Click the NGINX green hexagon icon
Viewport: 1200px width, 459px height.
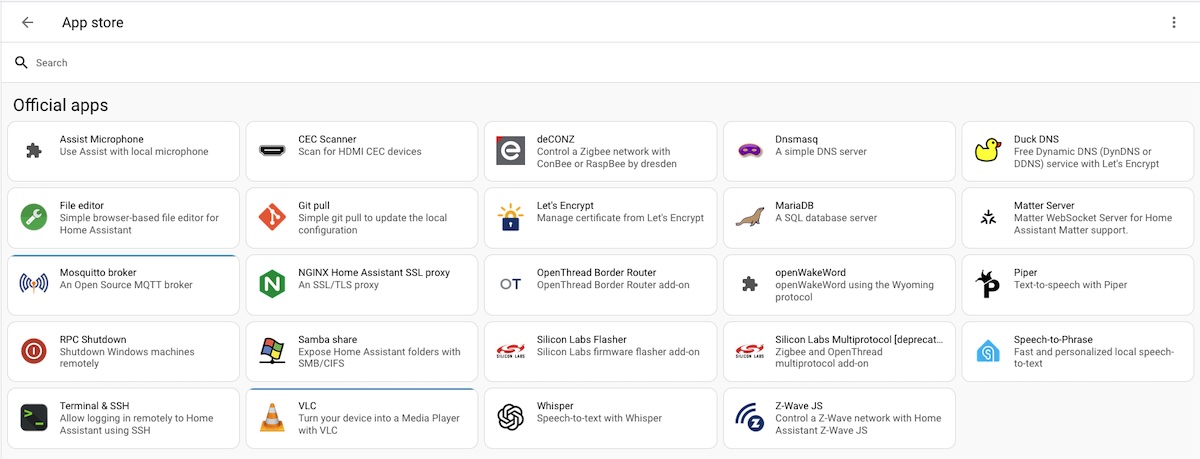click(272, 284)
